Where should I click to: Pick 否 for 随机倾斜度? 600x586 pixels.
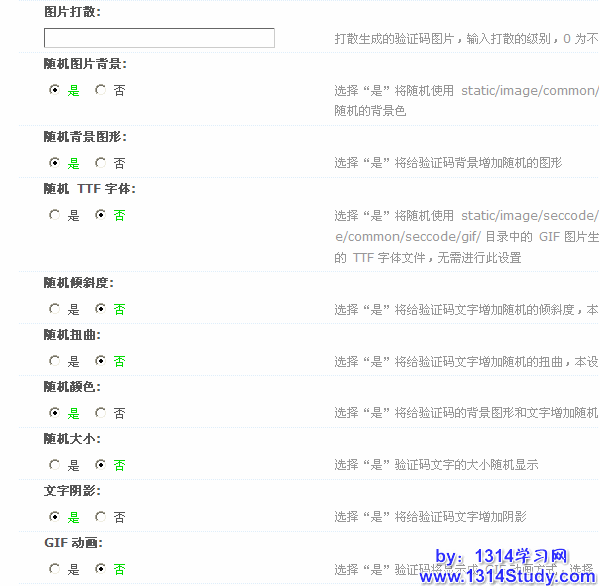click(x=100, y=309)
